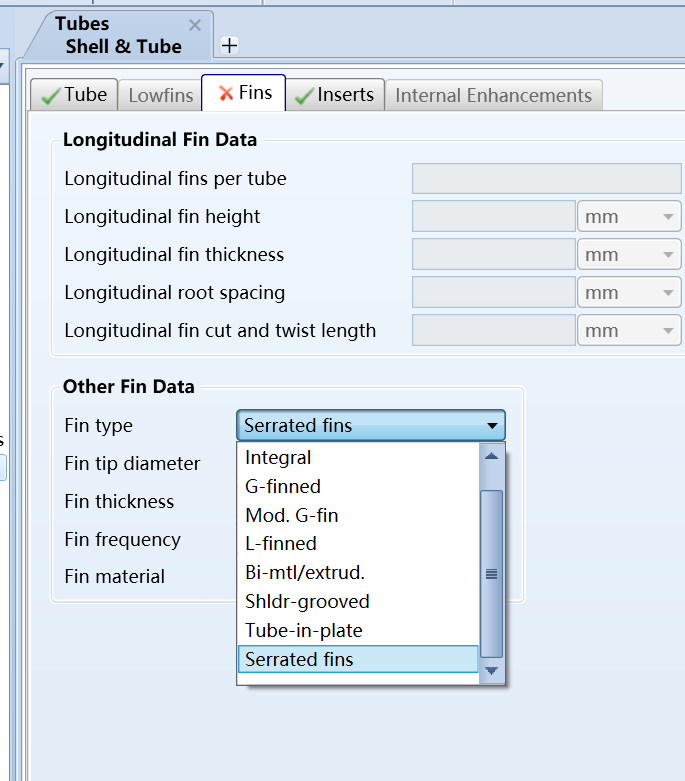
Task: Select the L-finned option
Action: [x=281, y=544]
